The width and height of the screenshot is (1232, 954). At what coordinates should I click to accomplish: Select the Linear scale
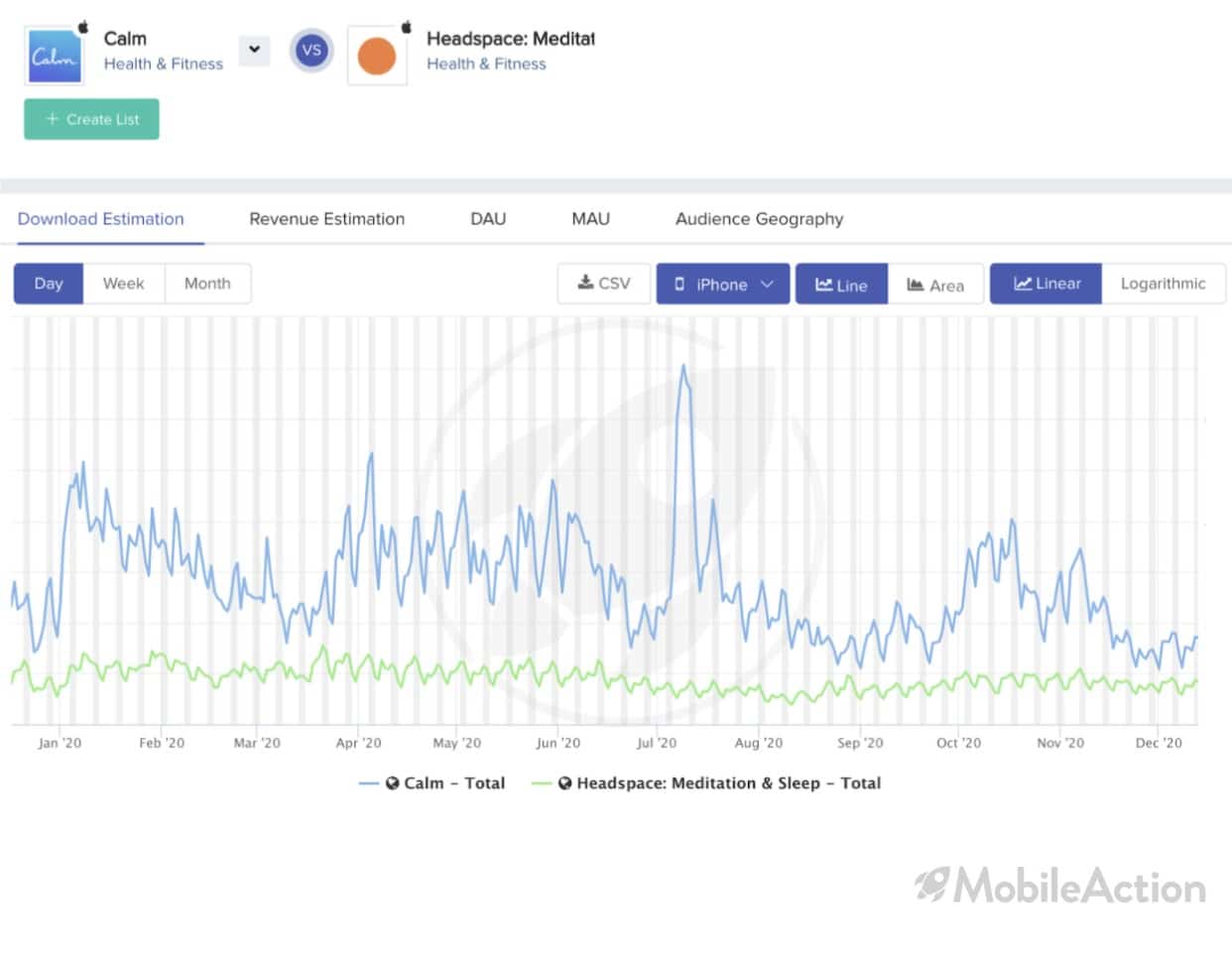click(1046, 284)
